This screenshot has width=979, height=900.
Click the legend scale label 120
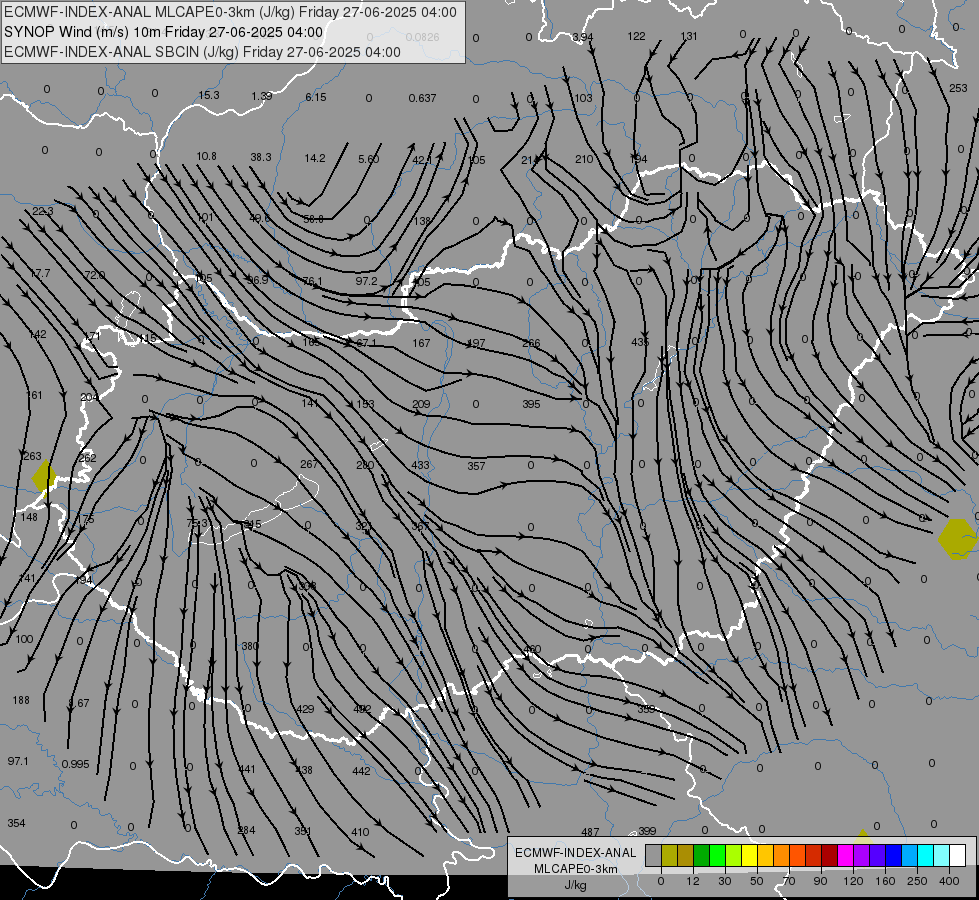point(854,881)
